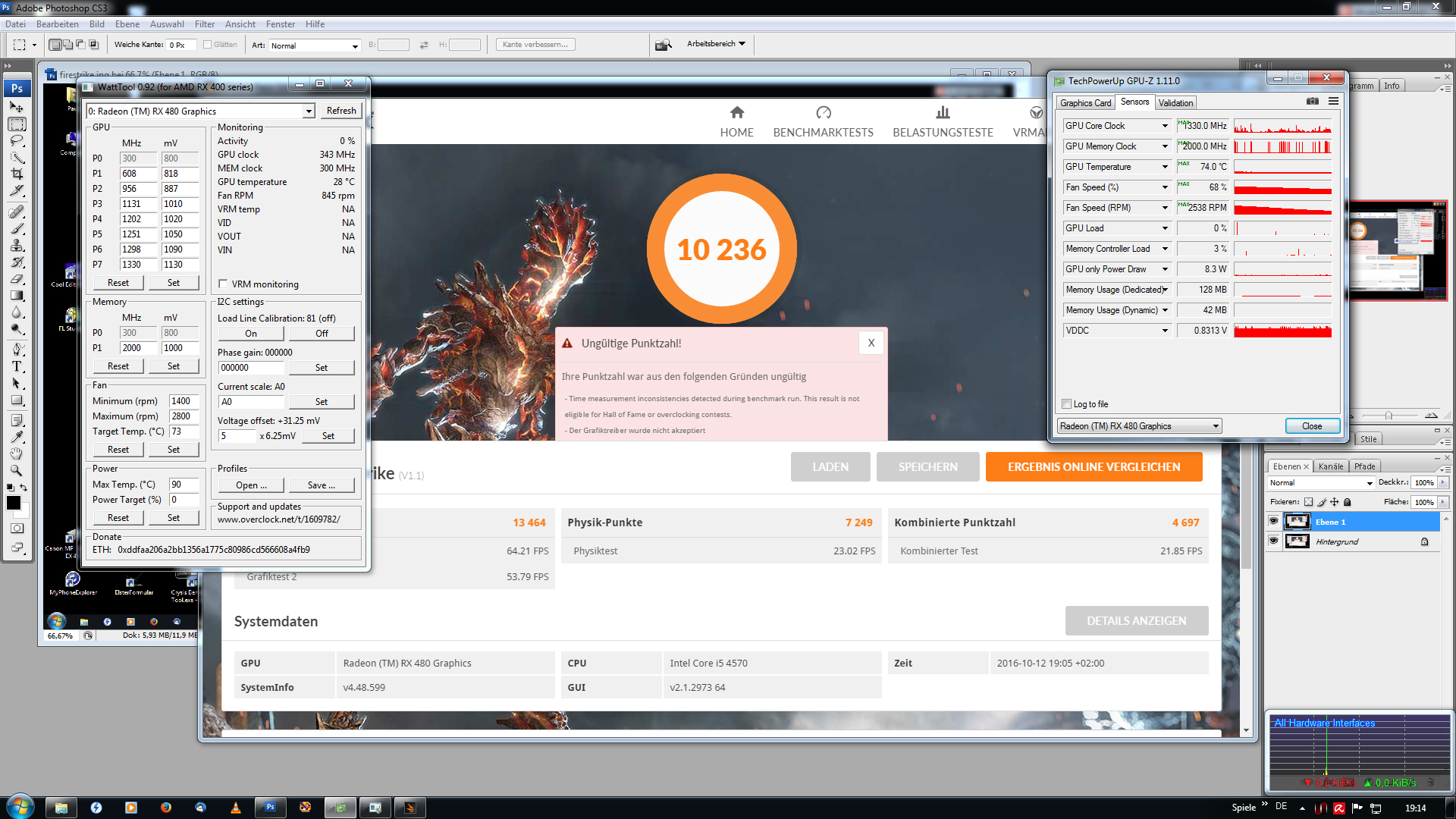Image resolution: width=1456 pixels, height=819 pixels.
Task: Select the Crop tool in Photoshop toolbar
Action: tap(17, 174)
